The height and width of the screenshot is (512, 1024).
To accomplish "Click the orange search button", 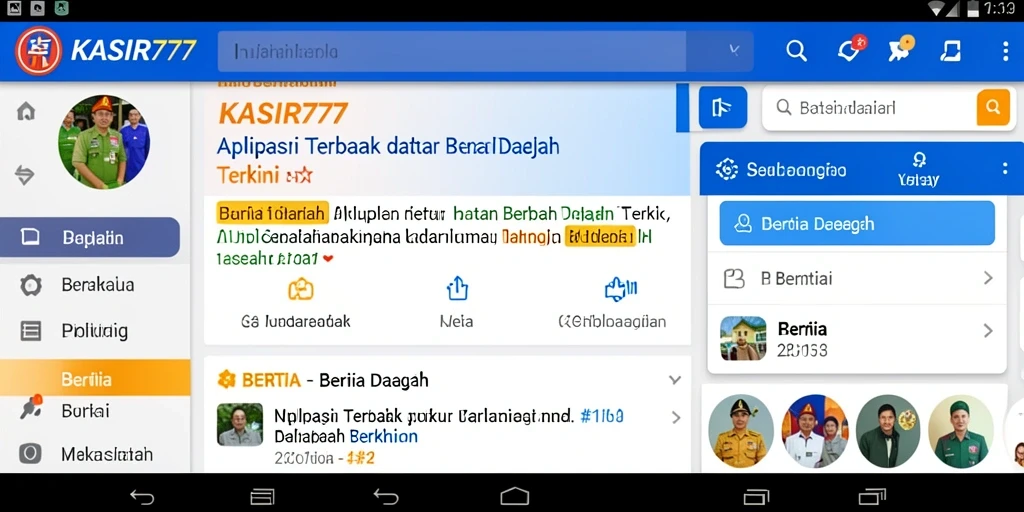I will pyautogui.click(x=993, y=107).
